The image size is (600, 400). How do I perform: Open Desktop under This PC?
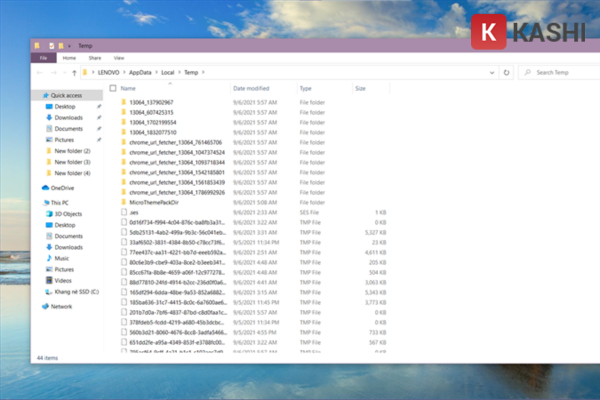click(65, 225)
